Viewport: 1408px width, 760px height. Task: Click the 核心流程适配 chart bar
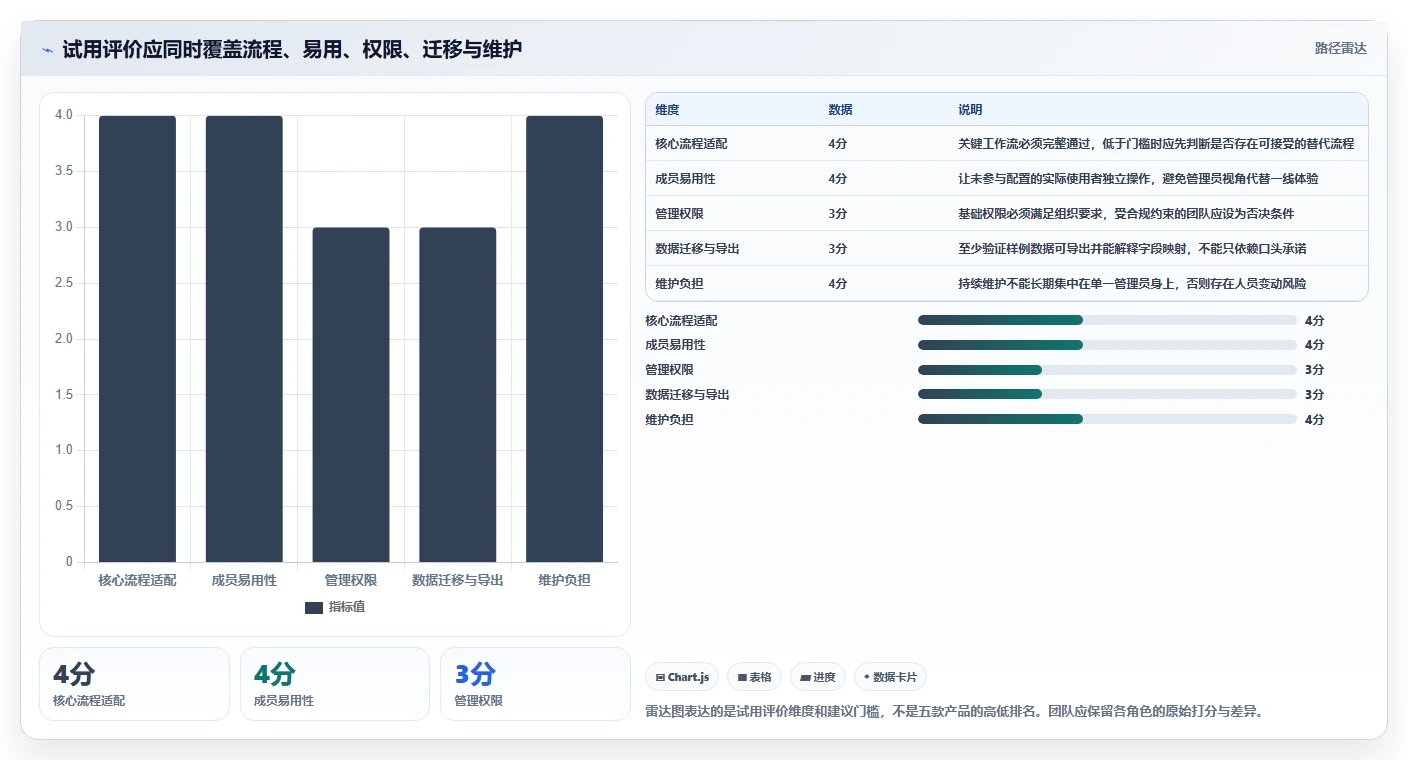(x=137, y=339)
